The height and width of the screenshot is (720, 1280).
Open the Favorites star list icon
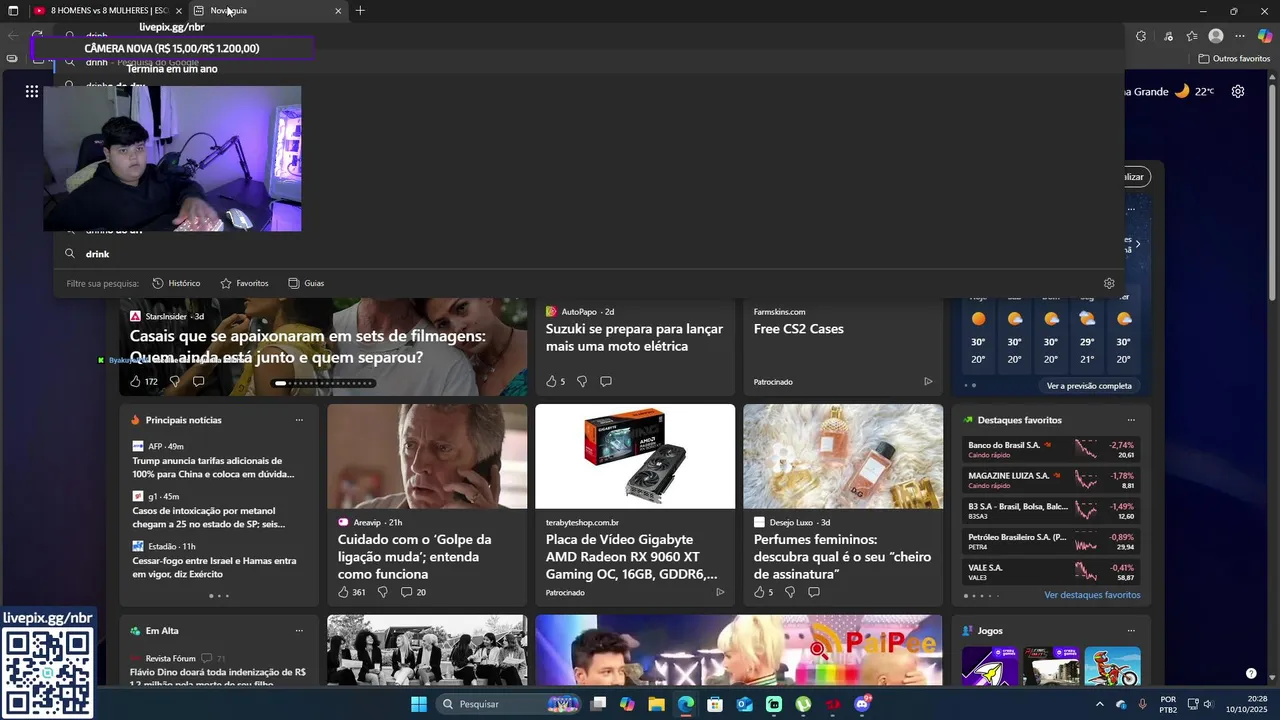pos(1192,36)
